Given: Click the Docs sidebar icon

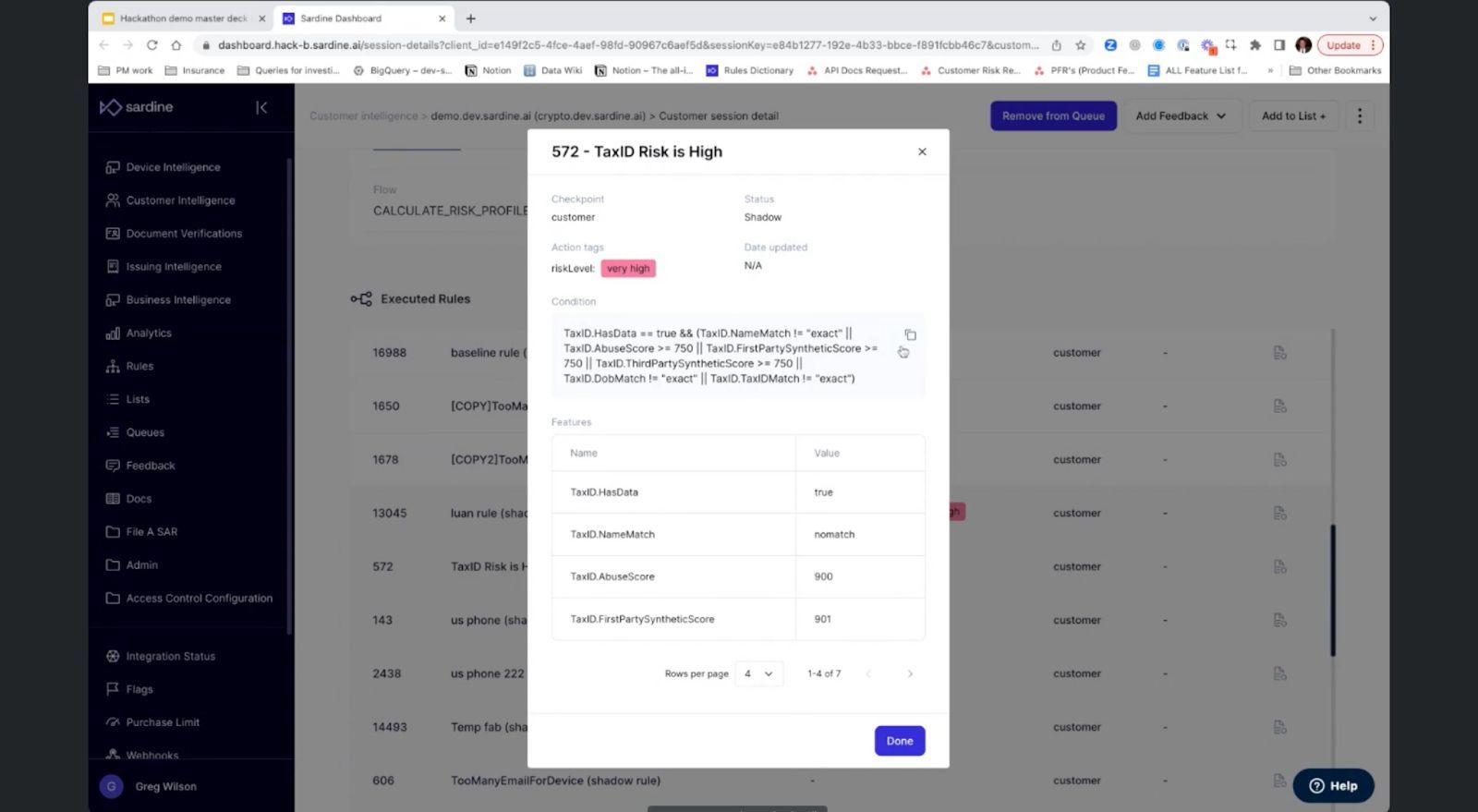Looking at the screenshot, I should click(113, 499).
